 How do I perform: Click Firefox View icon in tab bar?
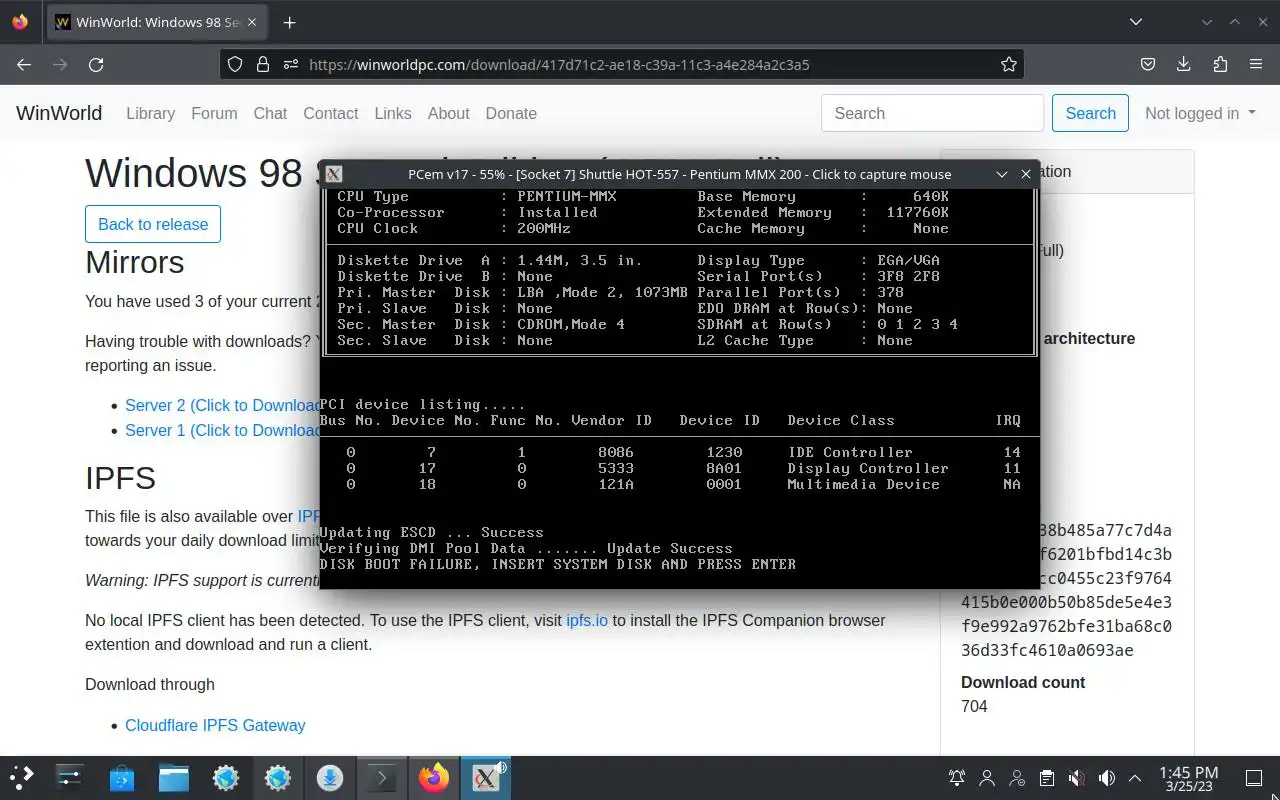[20, 22]
